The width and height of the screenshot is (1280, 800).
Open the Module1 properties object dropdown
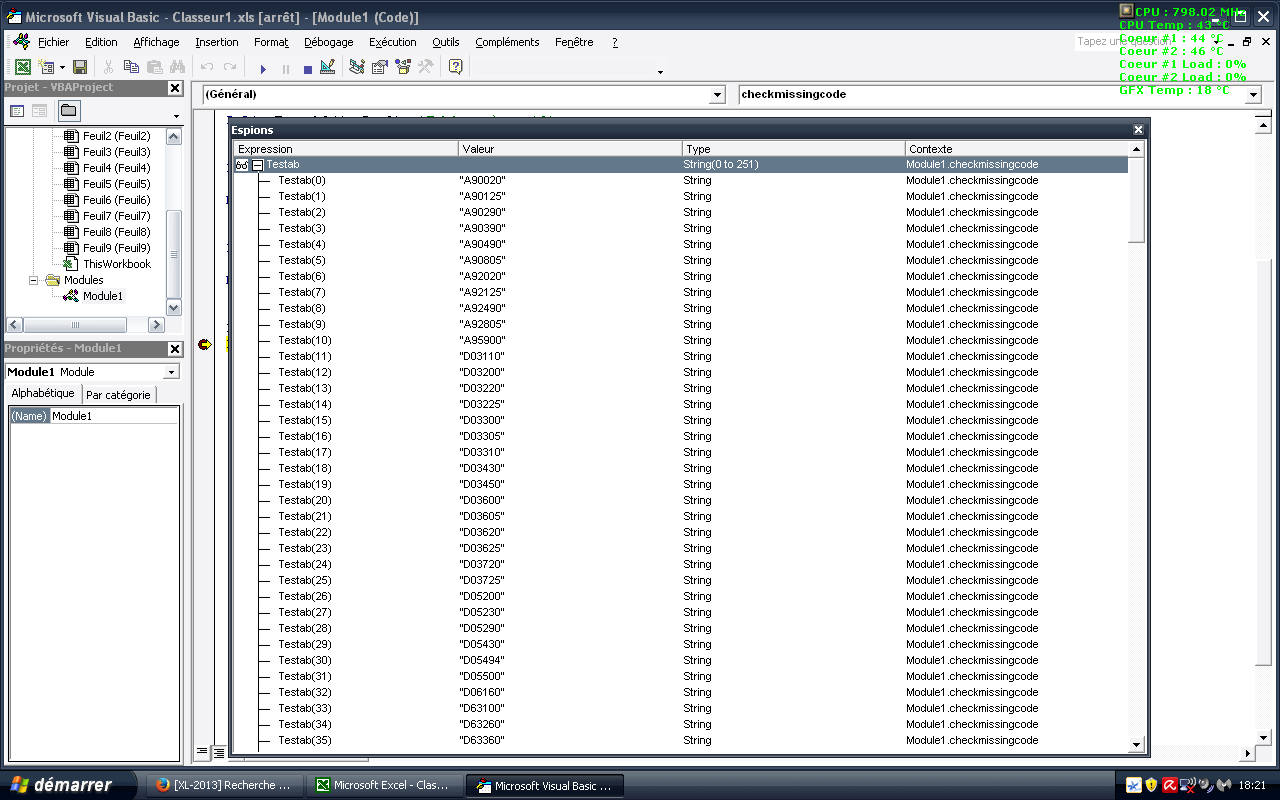click(x=171, y=372)
